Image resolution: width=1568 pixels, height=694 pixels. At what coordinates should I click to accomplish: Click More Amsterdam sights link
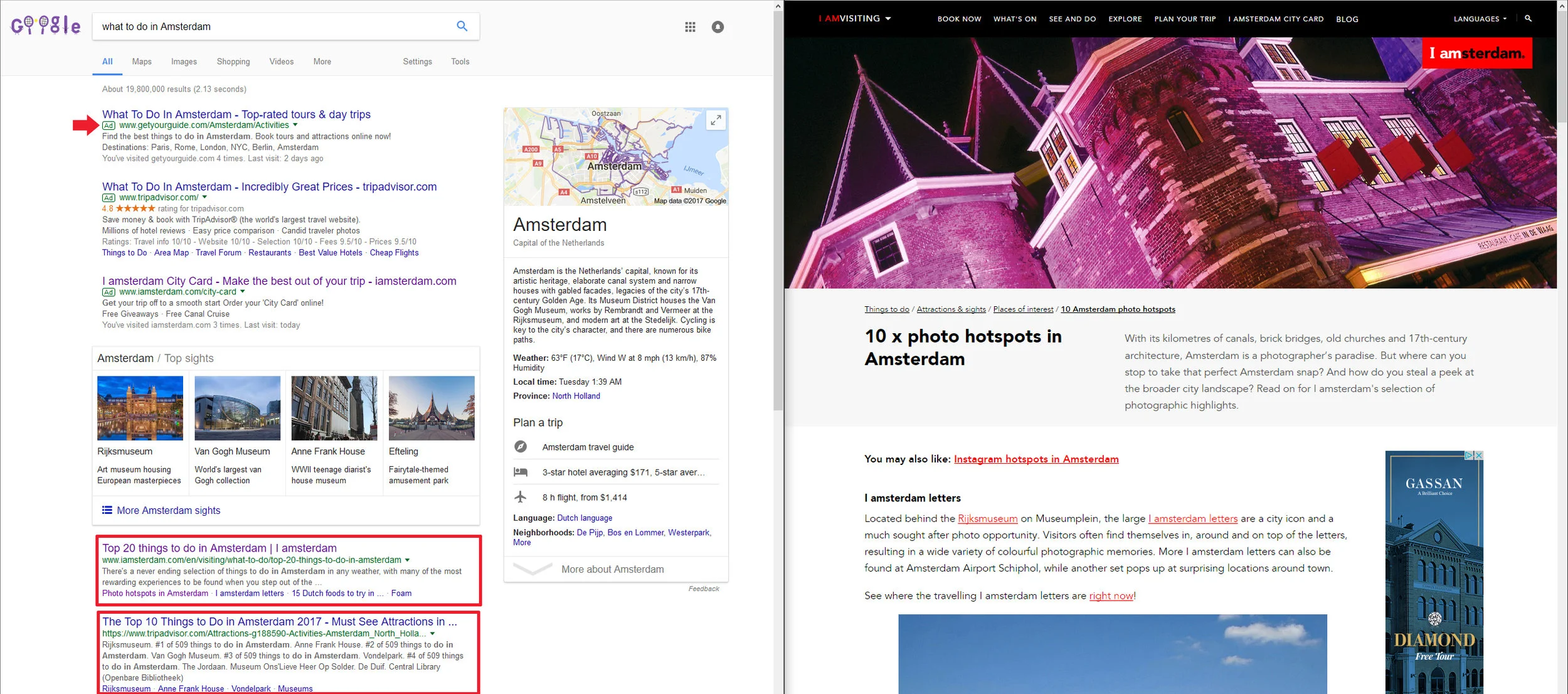point(168,510)
